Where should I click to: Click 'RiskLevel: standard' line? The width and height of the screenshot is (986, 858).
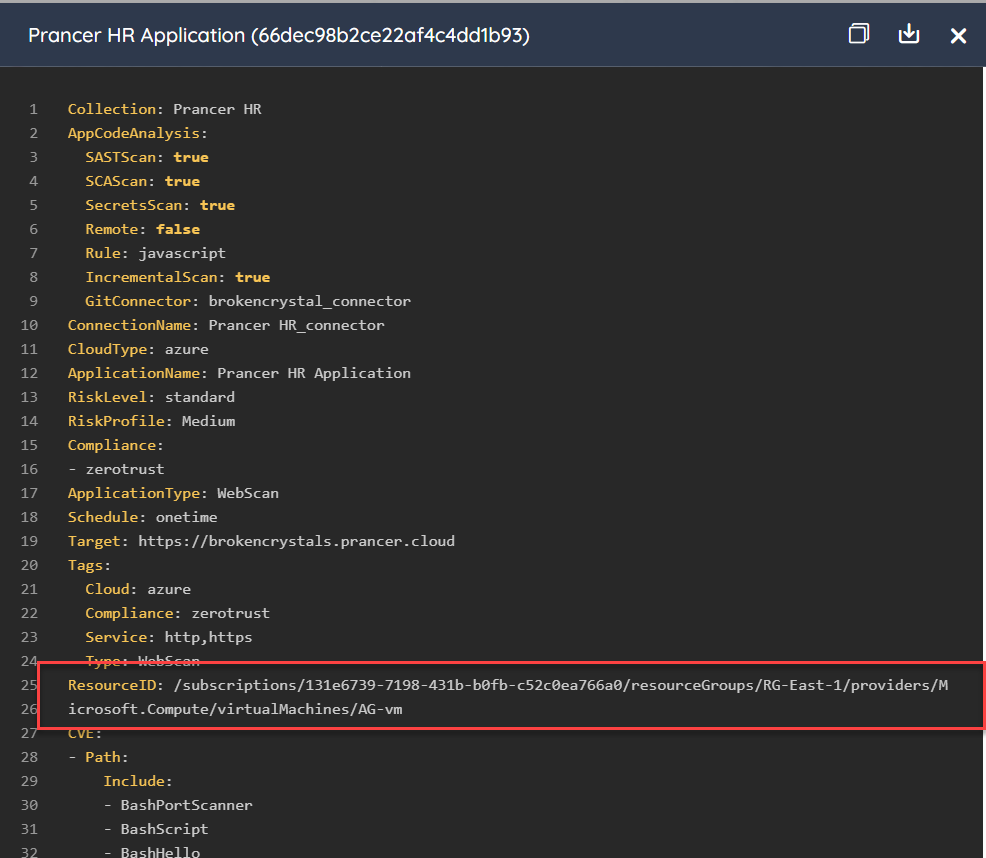(x=152, y=396)
